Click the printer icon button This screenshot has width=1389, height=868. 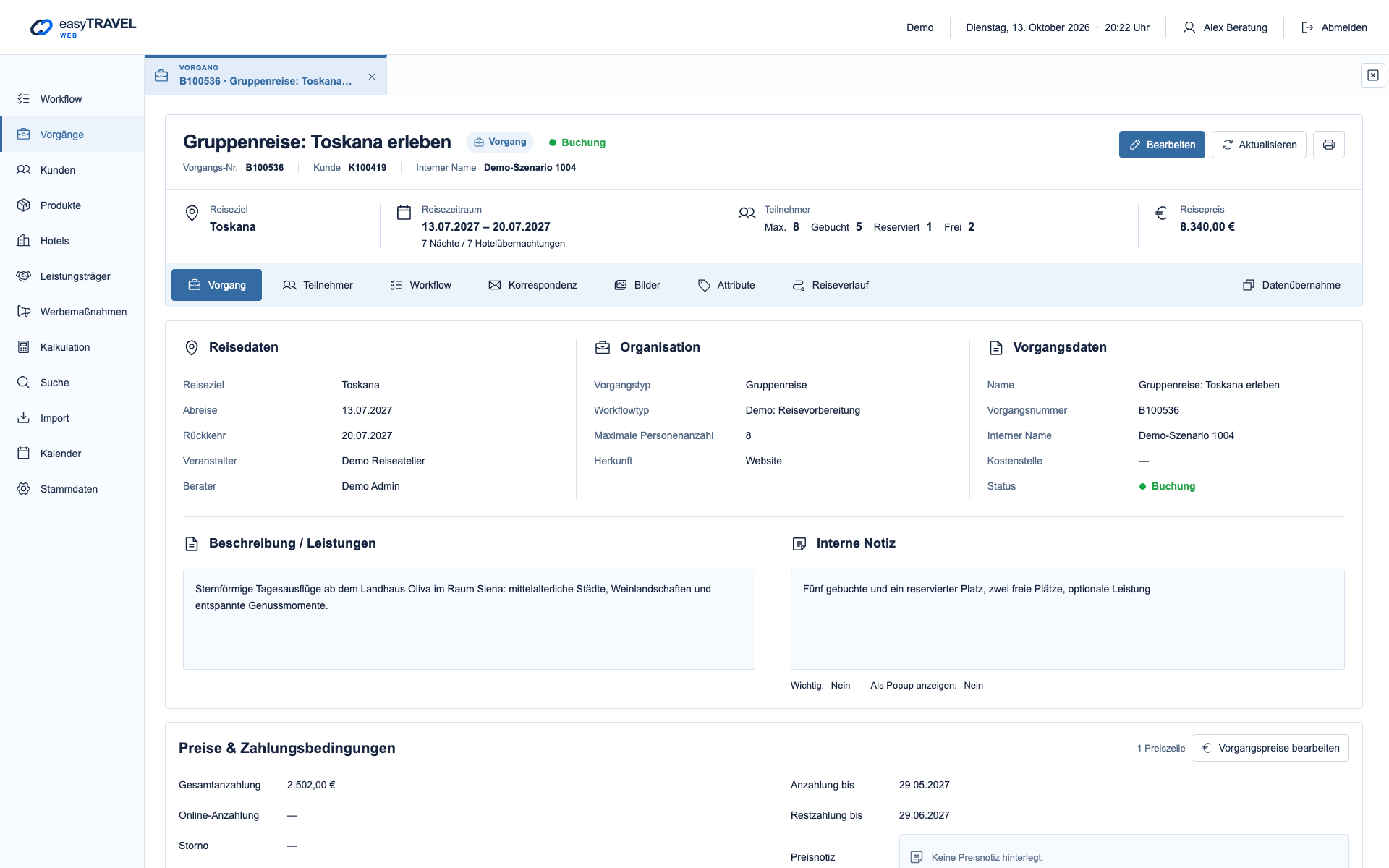(x=1328, y=145)
